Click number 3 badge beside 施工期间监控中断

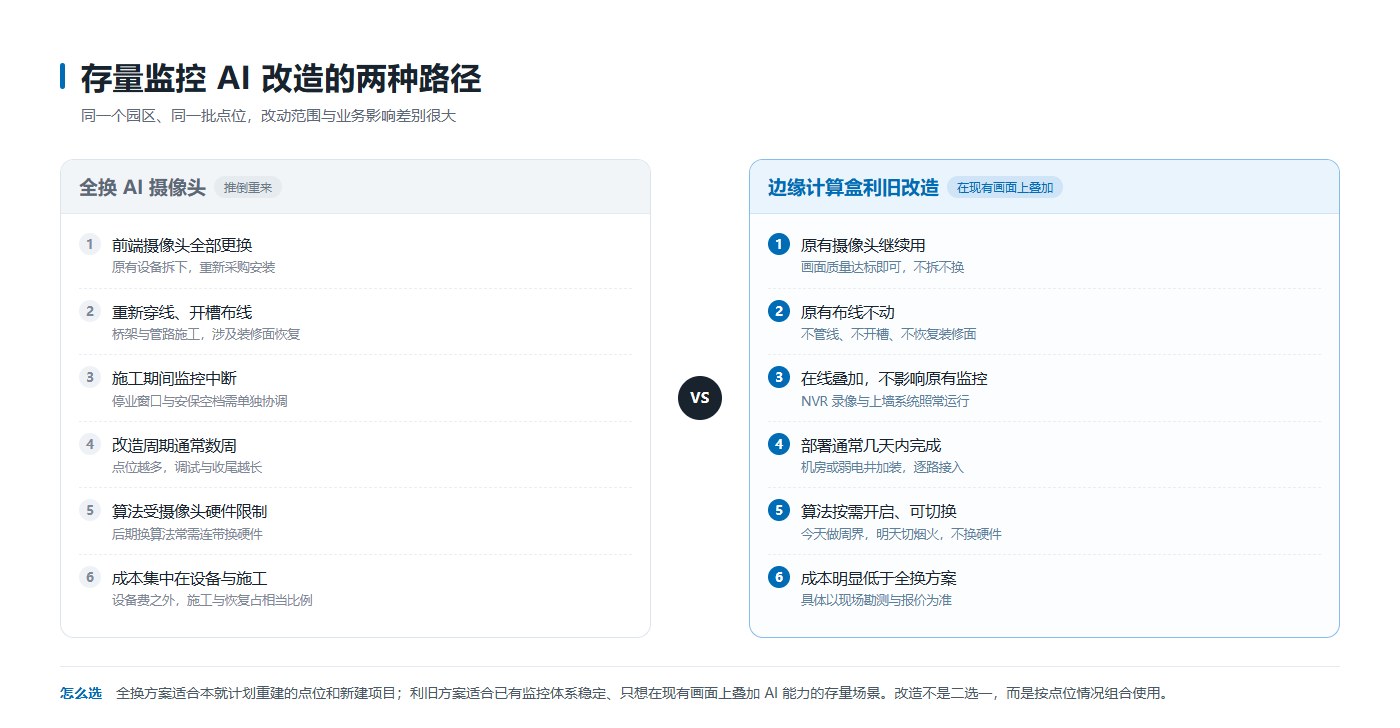click(90, 377)
